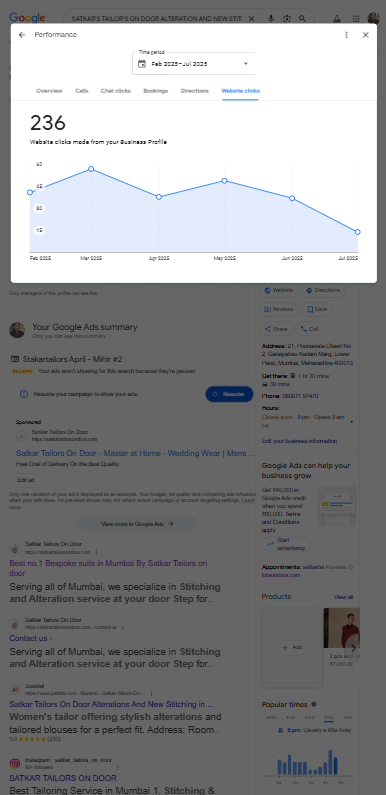The height and width of the screenshot is (795, 386).
Task: Switch to the Directions tab
Action: click(194, 91)
